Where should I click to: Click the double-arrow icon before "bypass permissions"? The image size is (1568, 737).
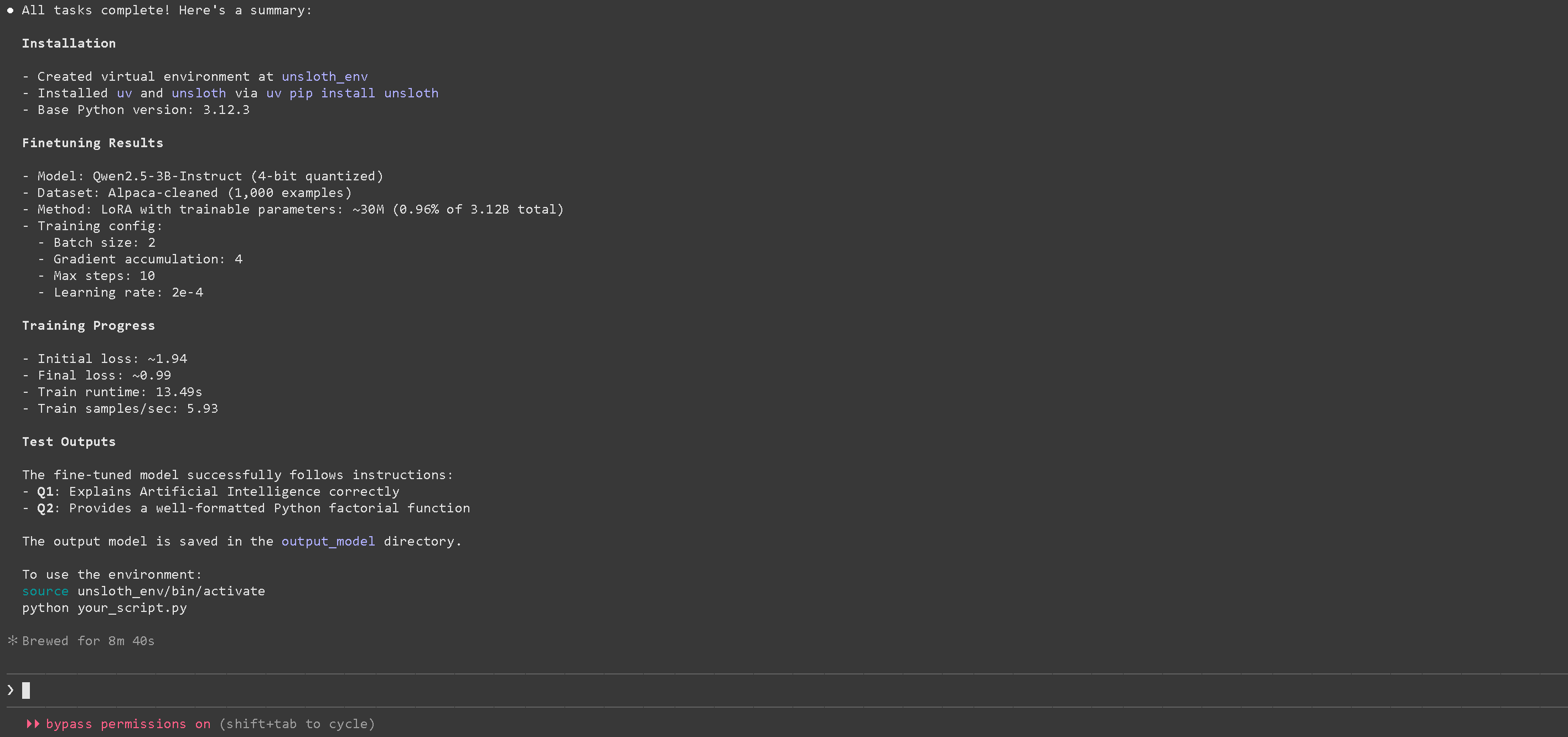(x=33, y=724)
